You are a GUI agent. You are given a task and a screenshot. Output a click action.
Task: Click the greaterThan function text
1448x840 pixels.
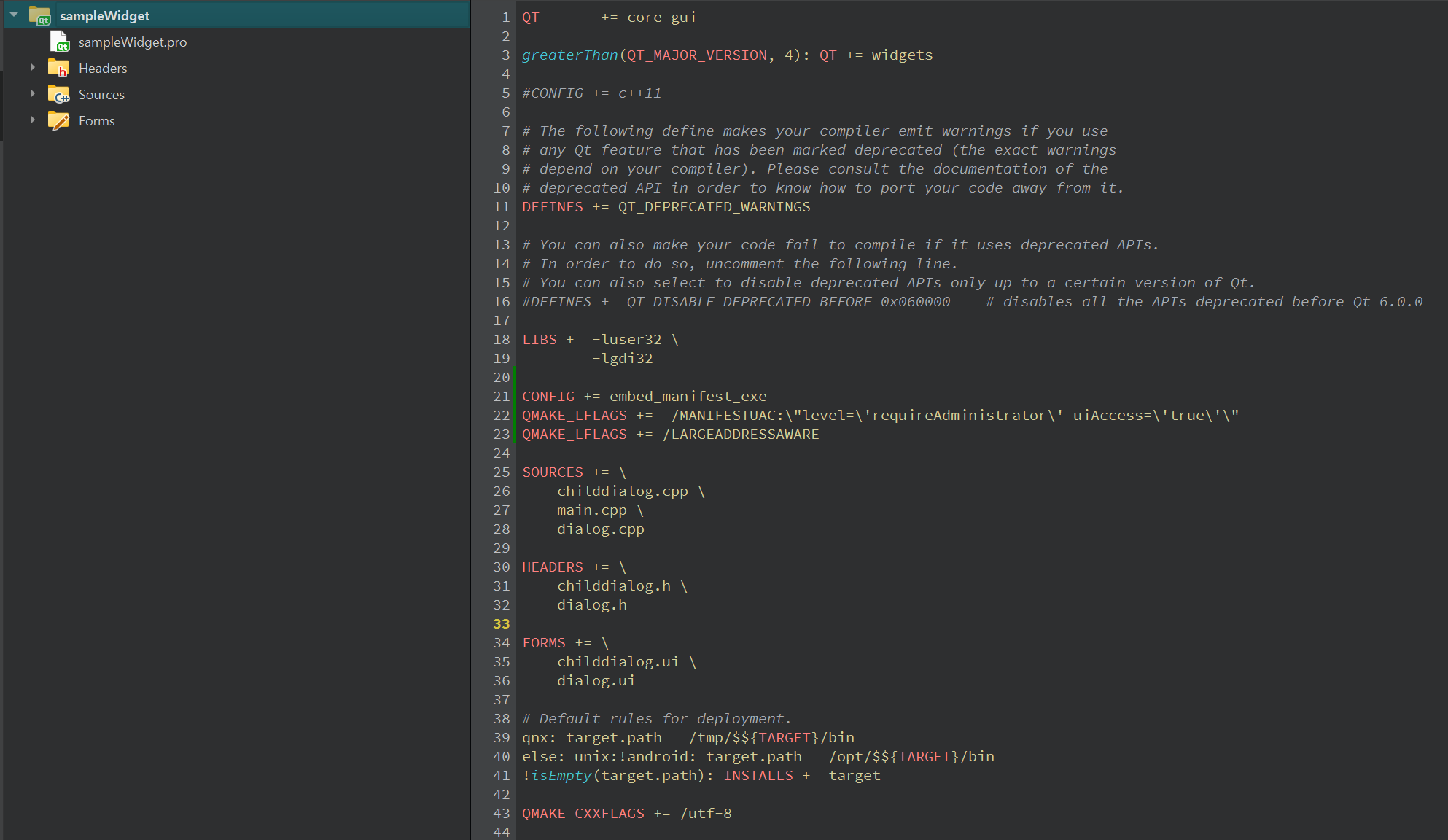click(569, 55)
